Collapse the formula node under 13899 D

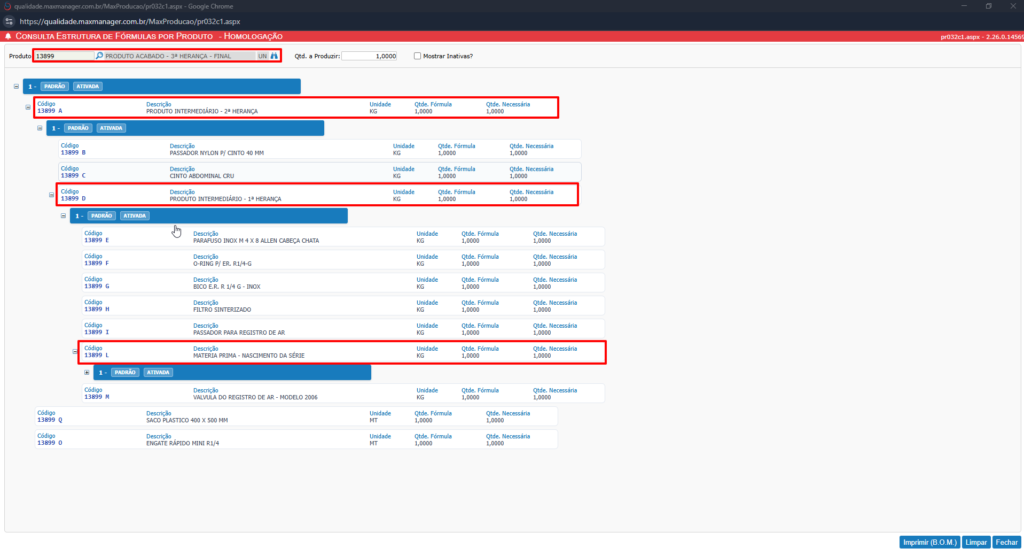tap(64, 215)
